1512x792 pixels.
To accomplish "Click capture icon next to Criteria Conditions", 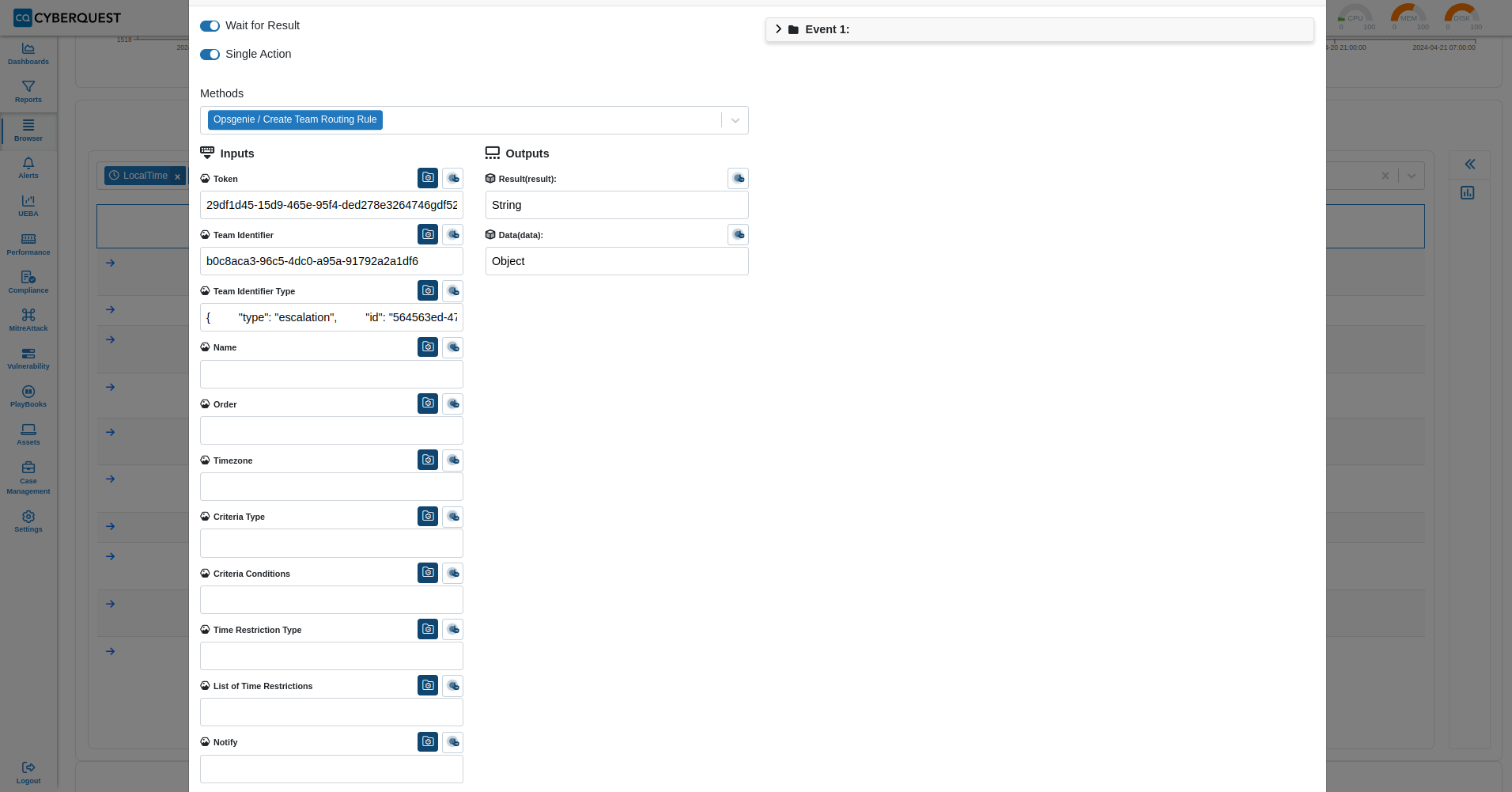I will pos(428,573).
